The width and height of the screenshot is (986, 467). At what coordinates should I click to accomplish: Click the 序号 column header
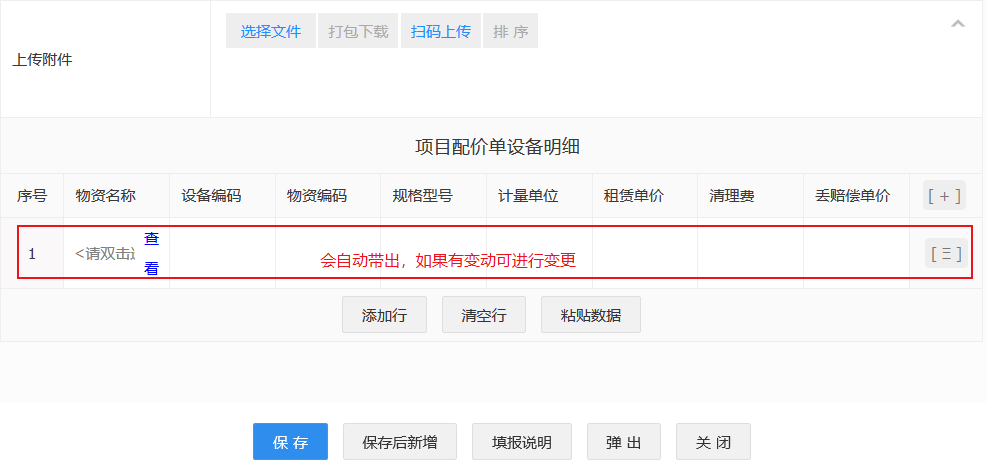click(31, 196)
